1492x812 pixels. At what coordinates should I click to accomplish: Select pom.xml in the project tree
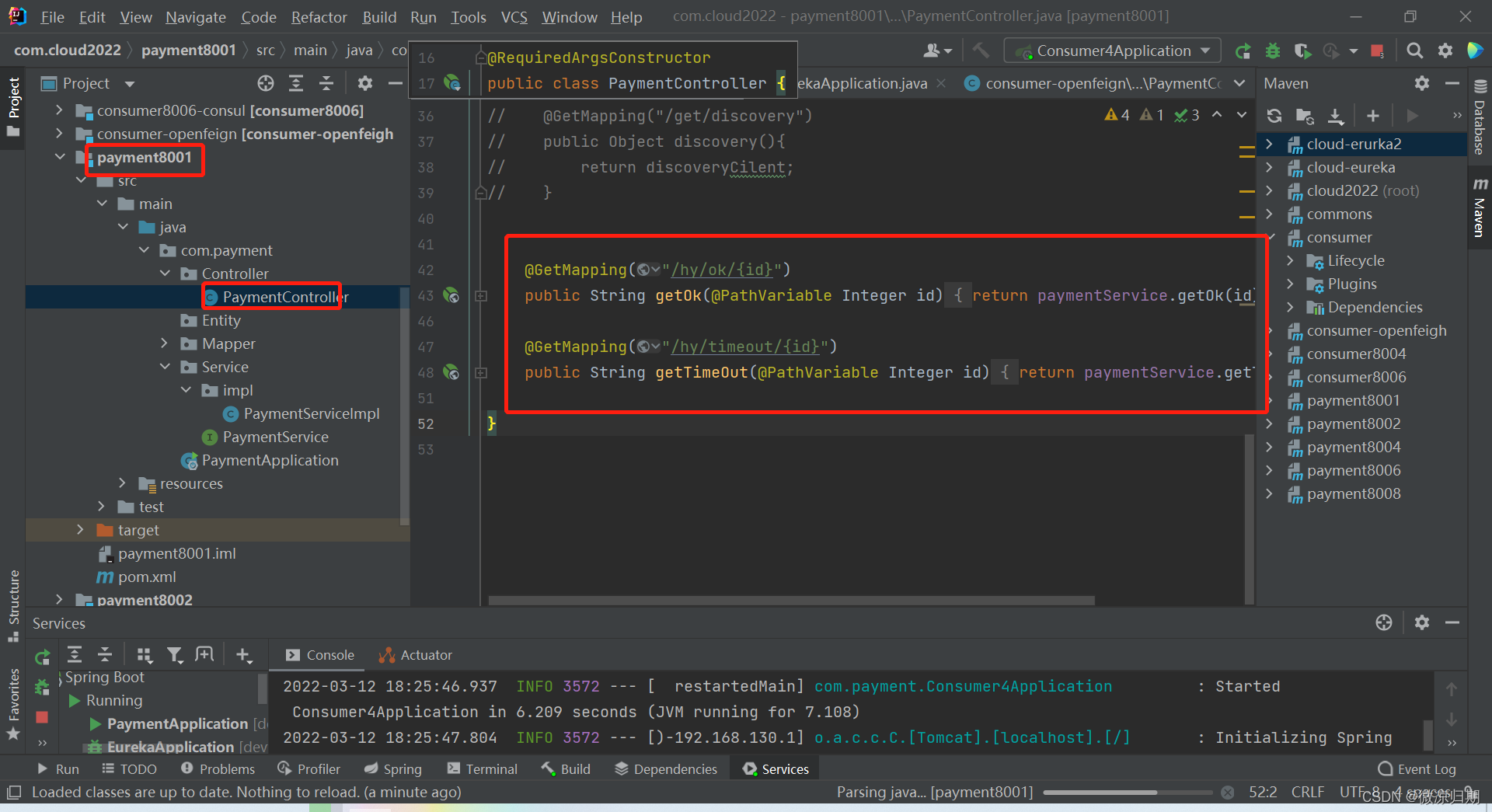point(136,577)
